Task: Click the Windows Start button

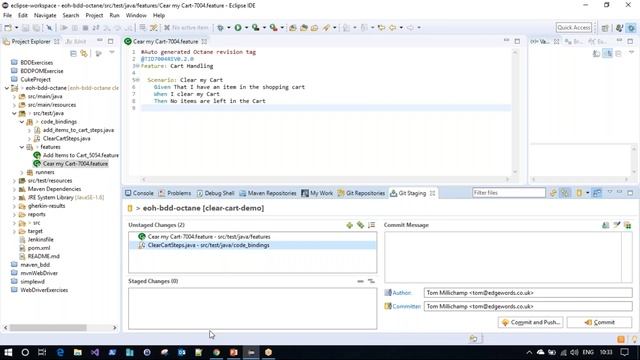Action: (x=8, y=352)
